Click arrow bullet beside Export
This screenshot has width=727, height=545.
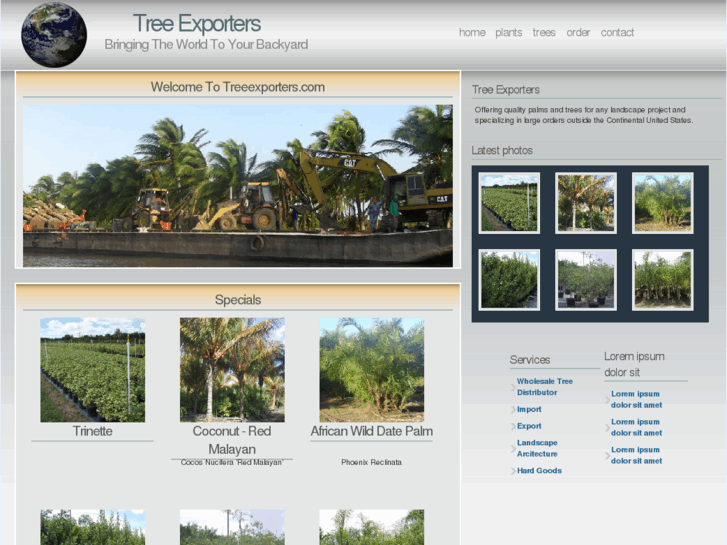[513, 426]
